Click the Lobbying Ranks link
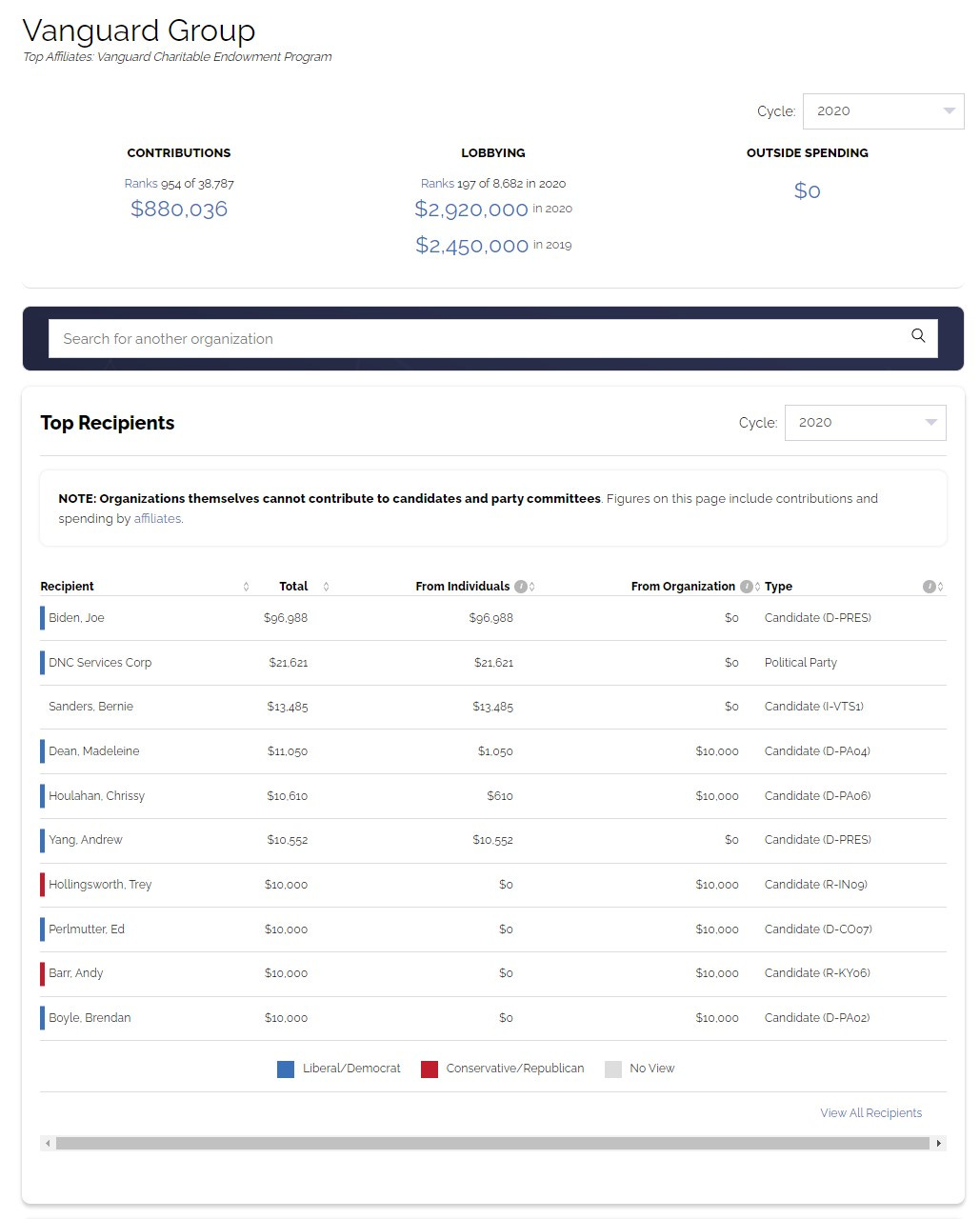The width and height of the screenshot is (980, 1219). [437, 184]
